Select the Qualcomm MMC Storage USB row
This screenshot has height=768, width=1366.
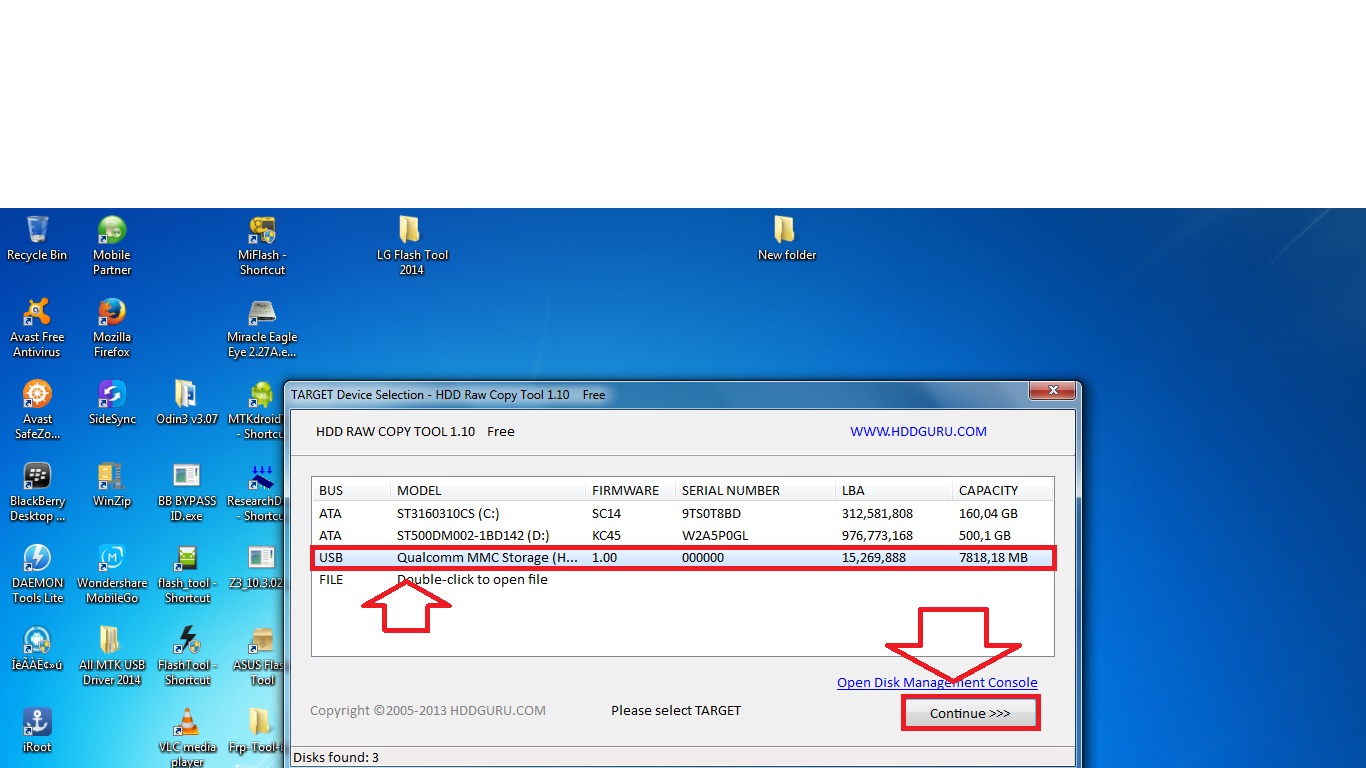683,557
